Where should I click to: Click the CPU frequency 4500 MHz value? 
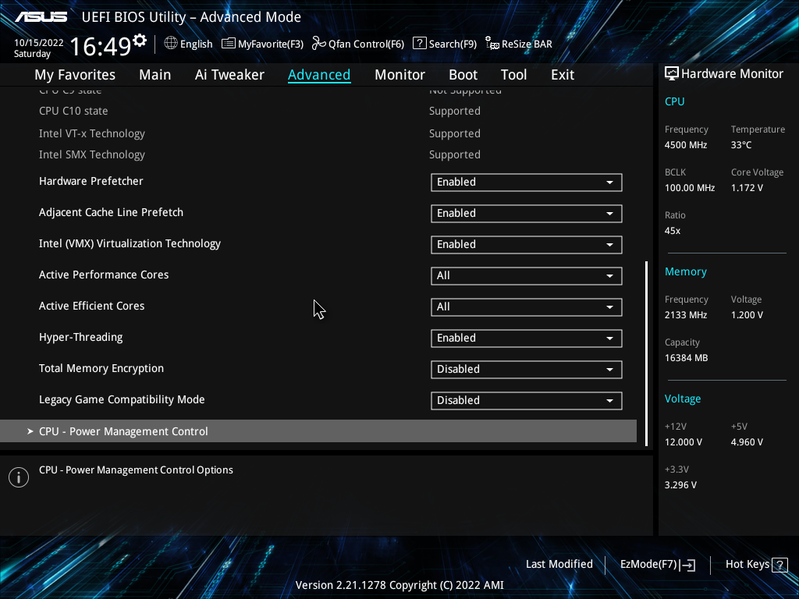point(685,145)
